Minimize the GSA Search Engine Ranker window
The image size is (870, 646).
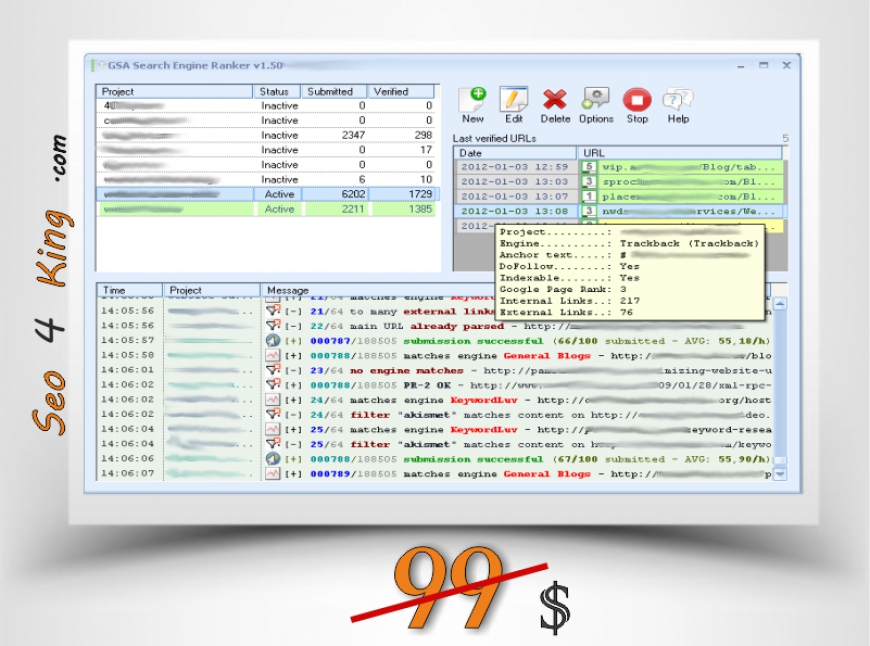(740, 66)
